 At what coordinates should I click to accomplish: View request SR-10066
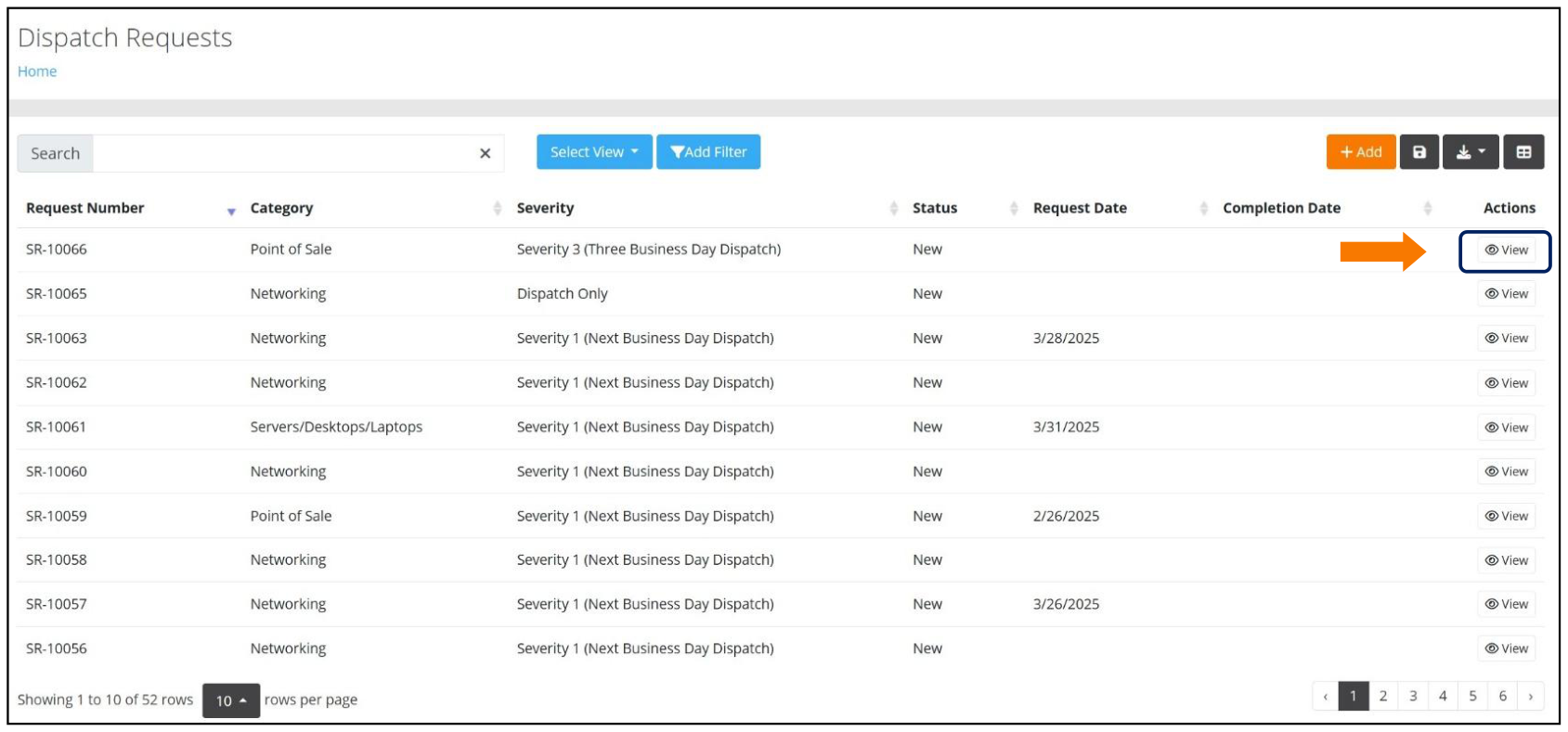coord(1506,250)
